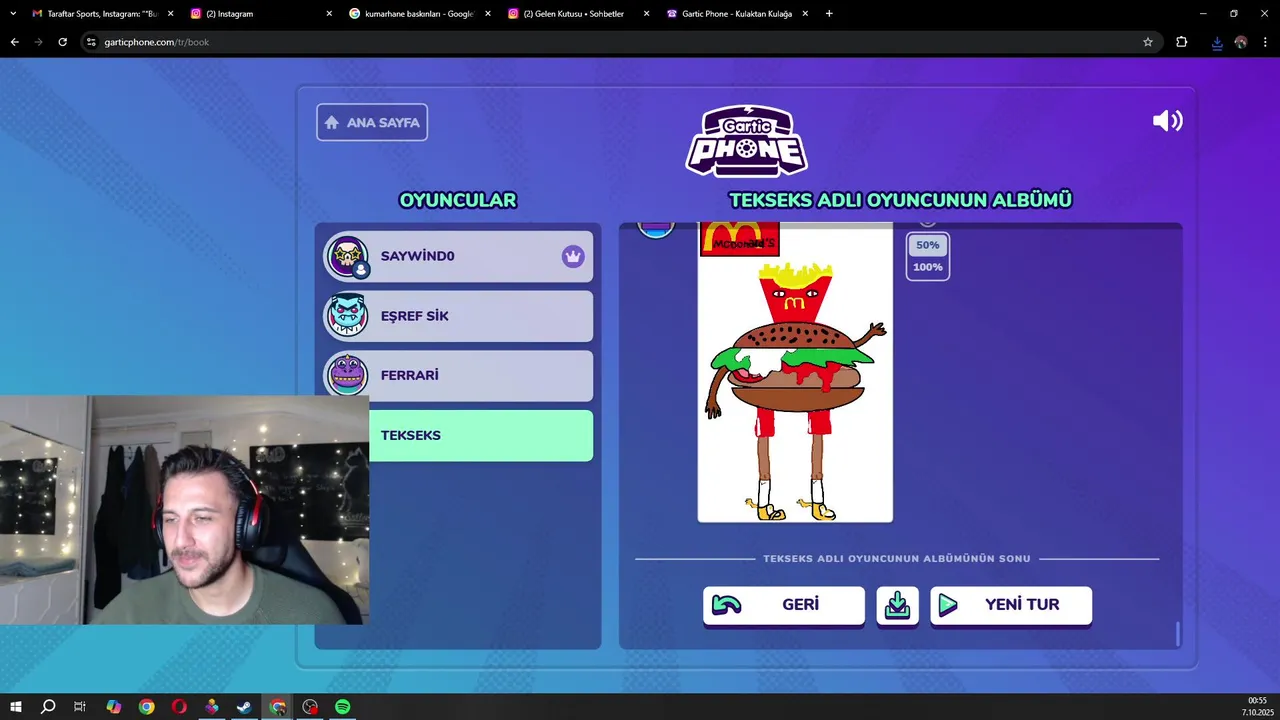Mute the game sound with speaker icon
Image resolution: width=1280 pixels, height=720 pixels.
click(x=1167, y=121)
